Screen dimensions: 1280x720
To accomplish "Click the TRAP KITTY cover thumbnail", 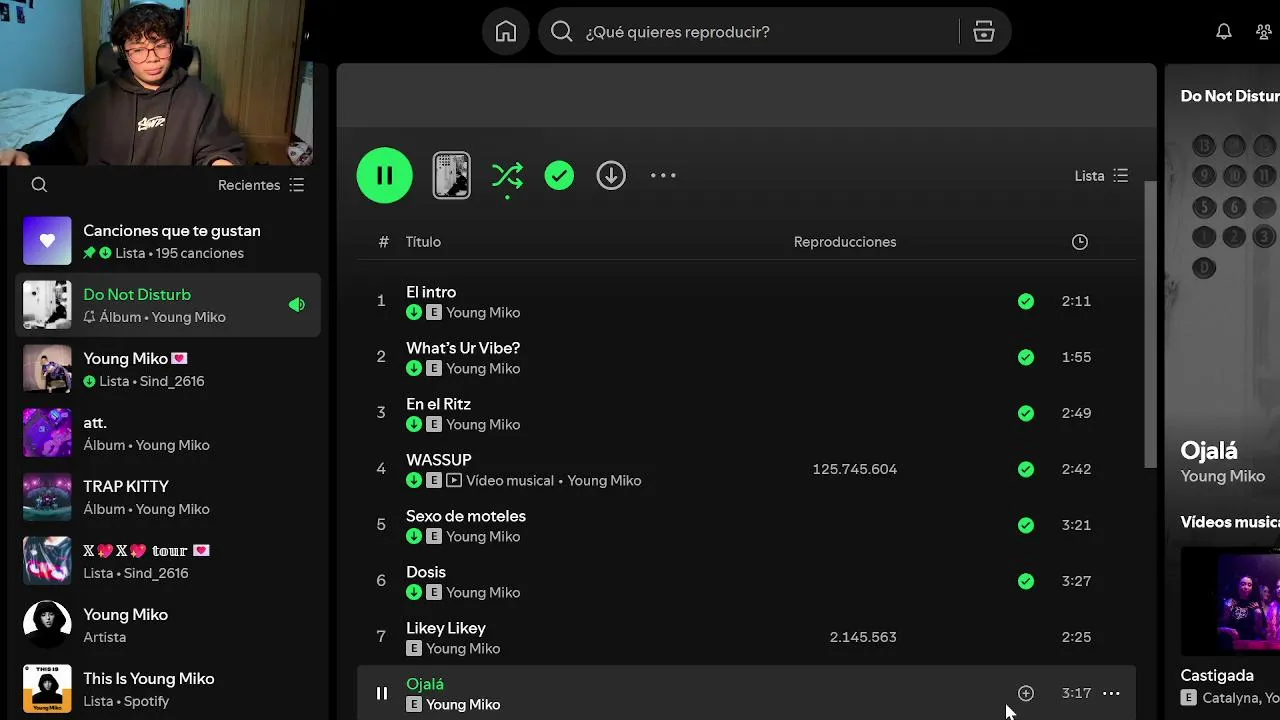I will [x=47, y=497].
